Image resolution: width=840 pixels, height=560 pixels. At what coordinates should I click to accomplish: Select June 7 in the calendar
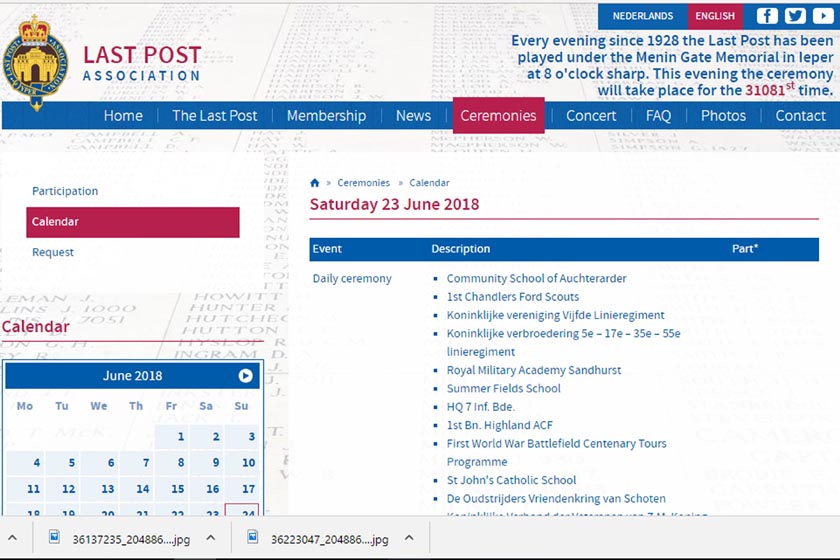coord(137,462)
